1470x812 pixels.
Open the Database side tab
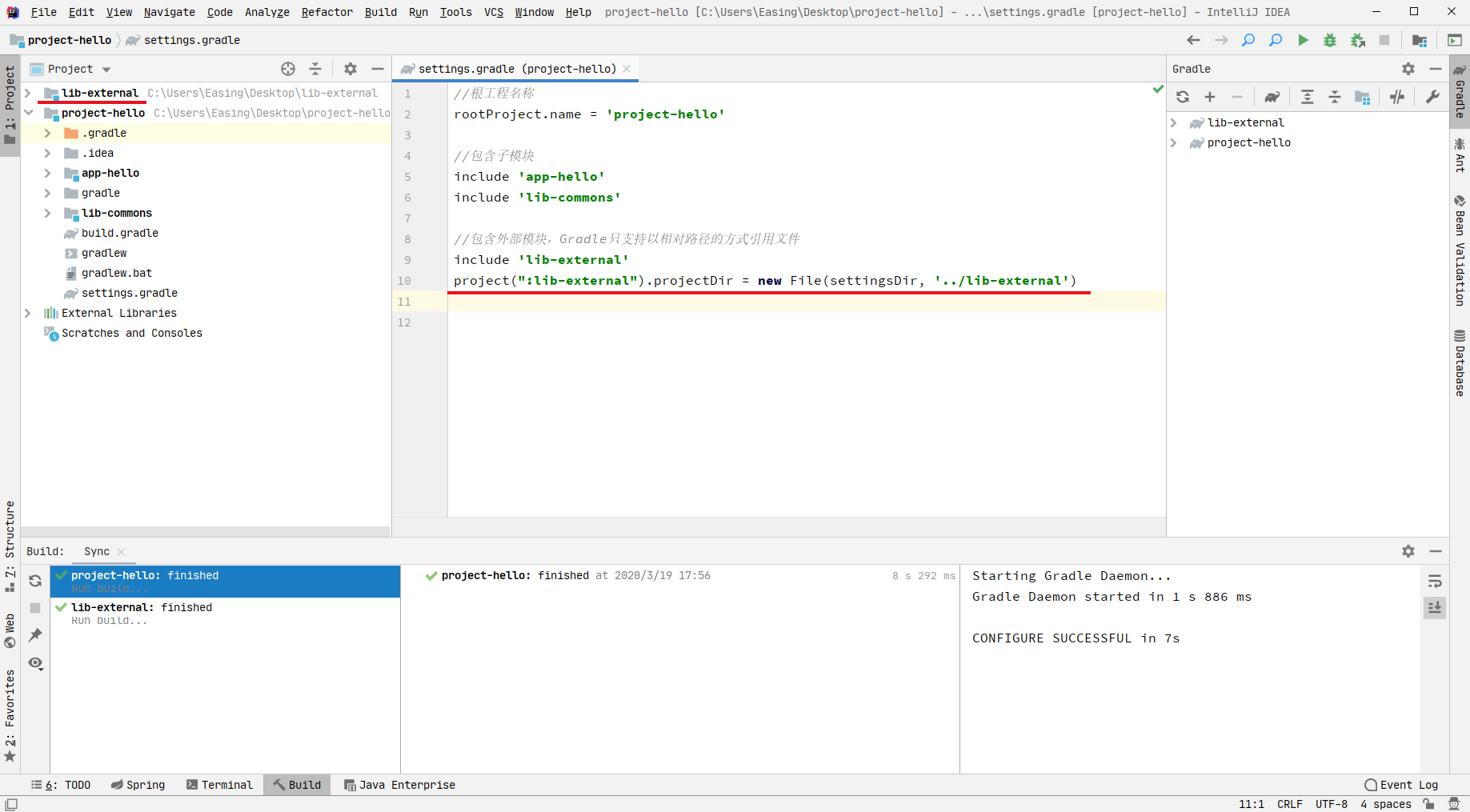click(x=1460, y=363)
